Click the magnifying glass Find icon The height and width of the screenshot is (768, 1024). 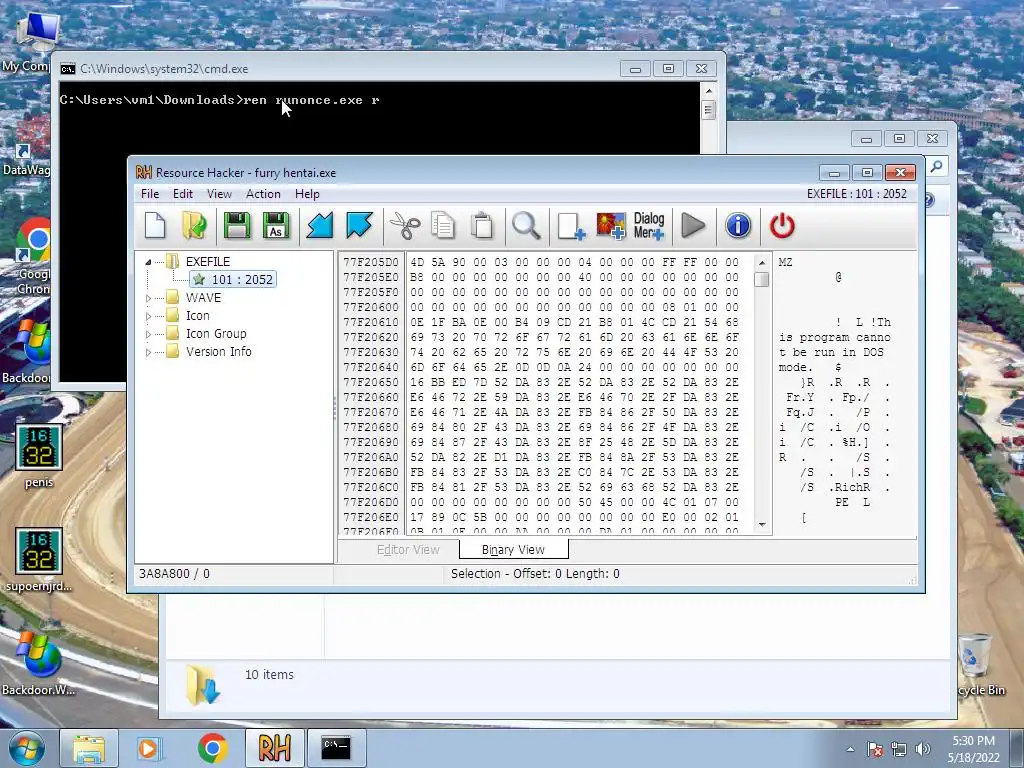526,226
